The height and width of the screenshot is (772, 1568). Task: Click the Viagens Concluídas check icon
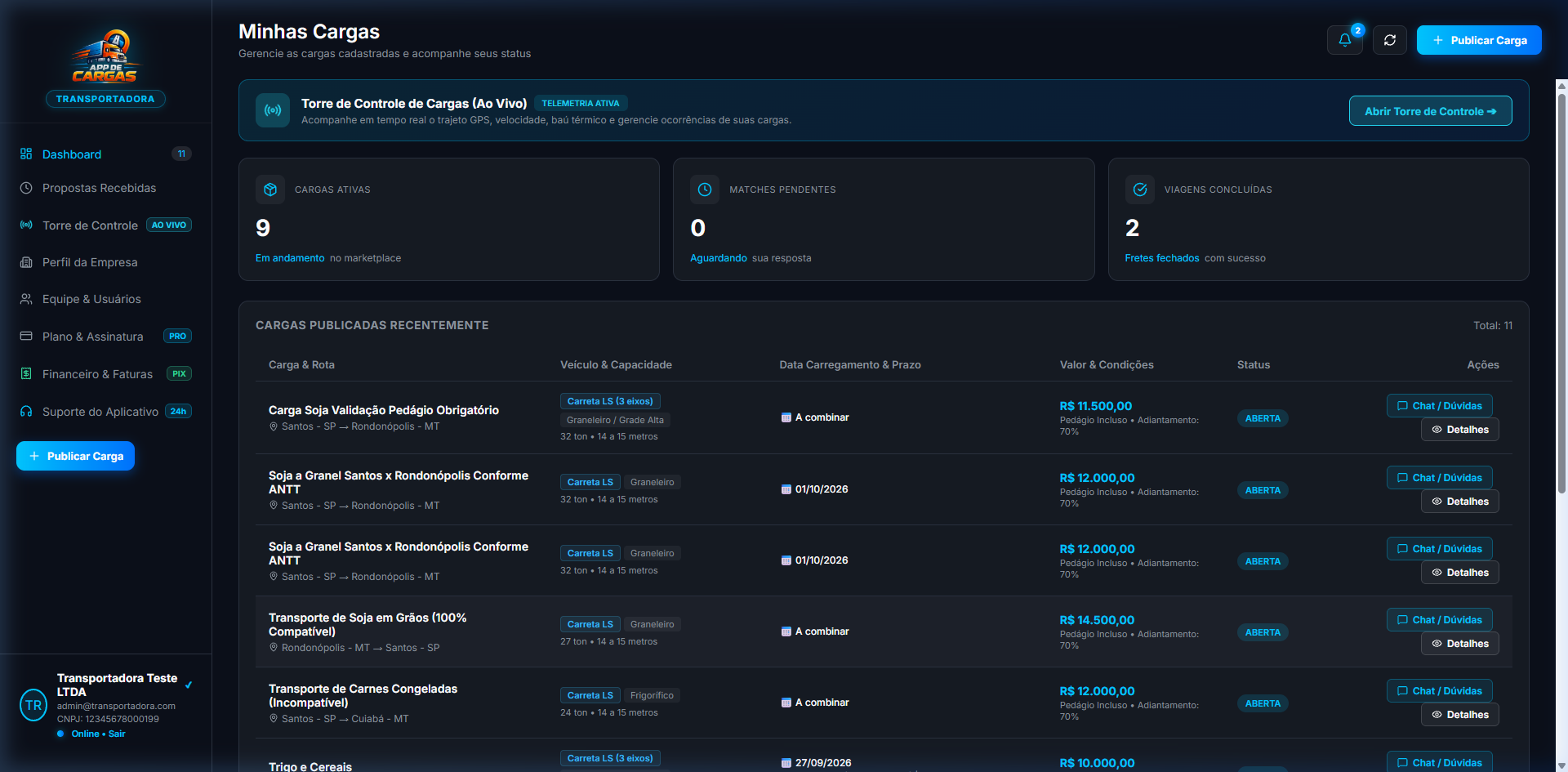(1140, 190)
